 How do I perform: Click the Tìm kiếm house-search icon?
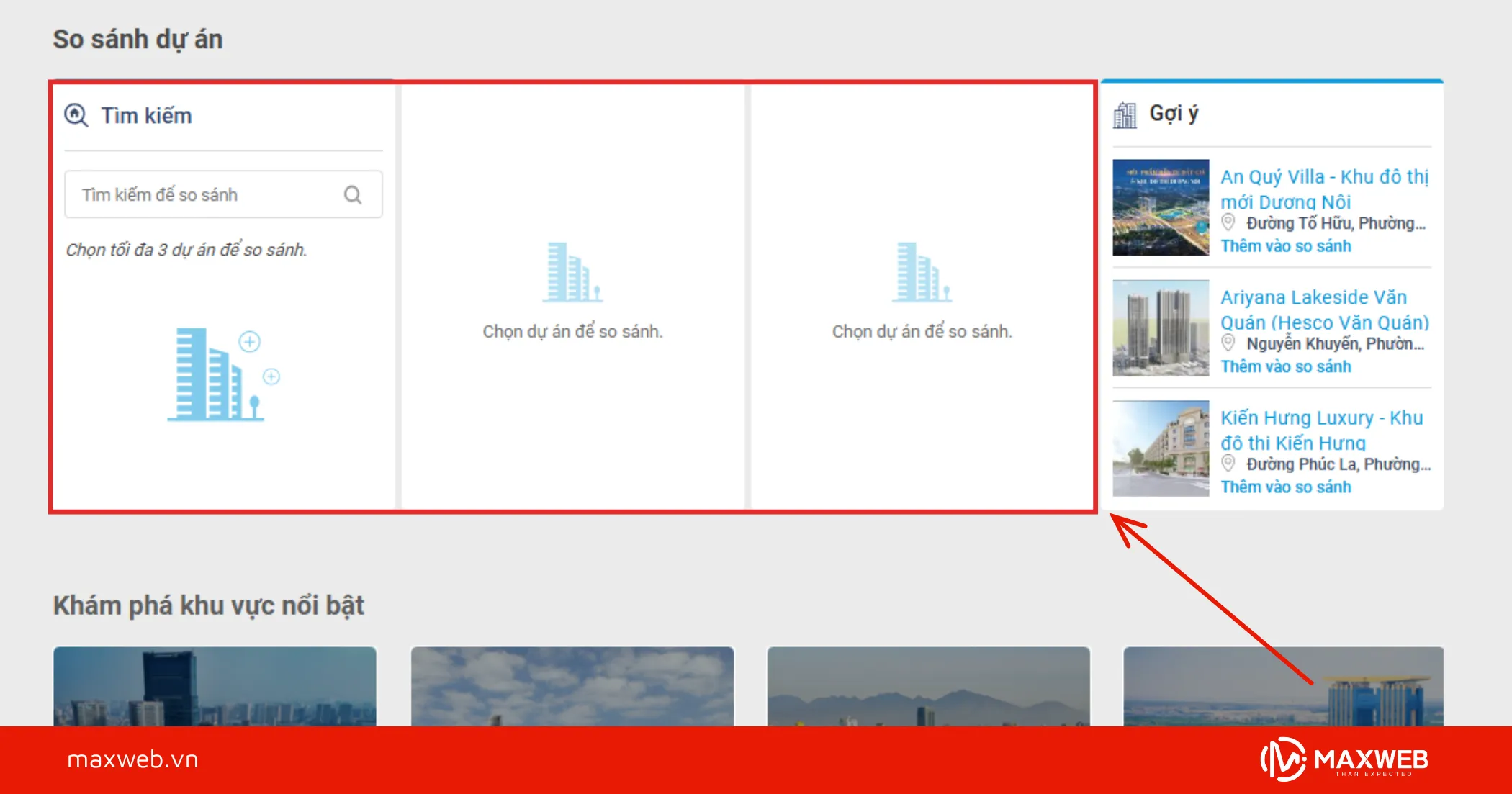click(x=76, y=115)
